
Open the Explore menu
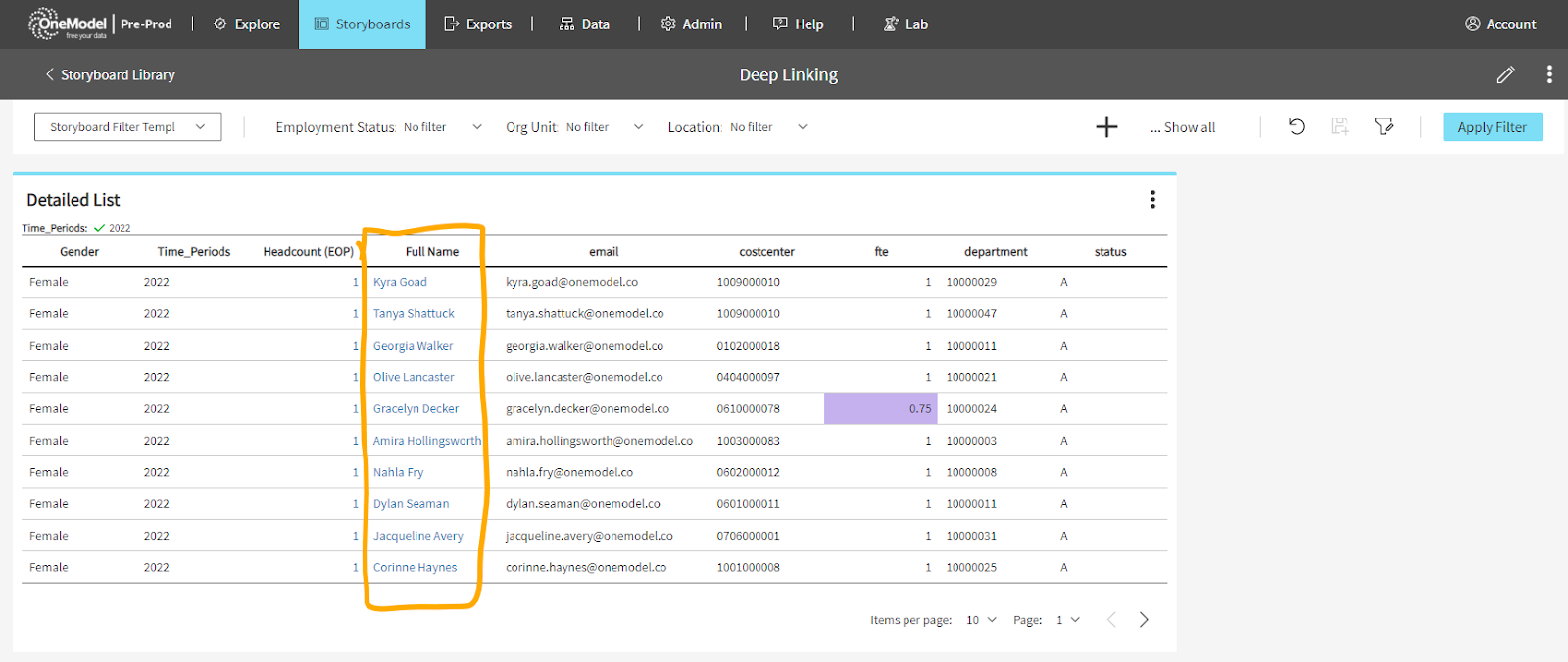point(247,24)
